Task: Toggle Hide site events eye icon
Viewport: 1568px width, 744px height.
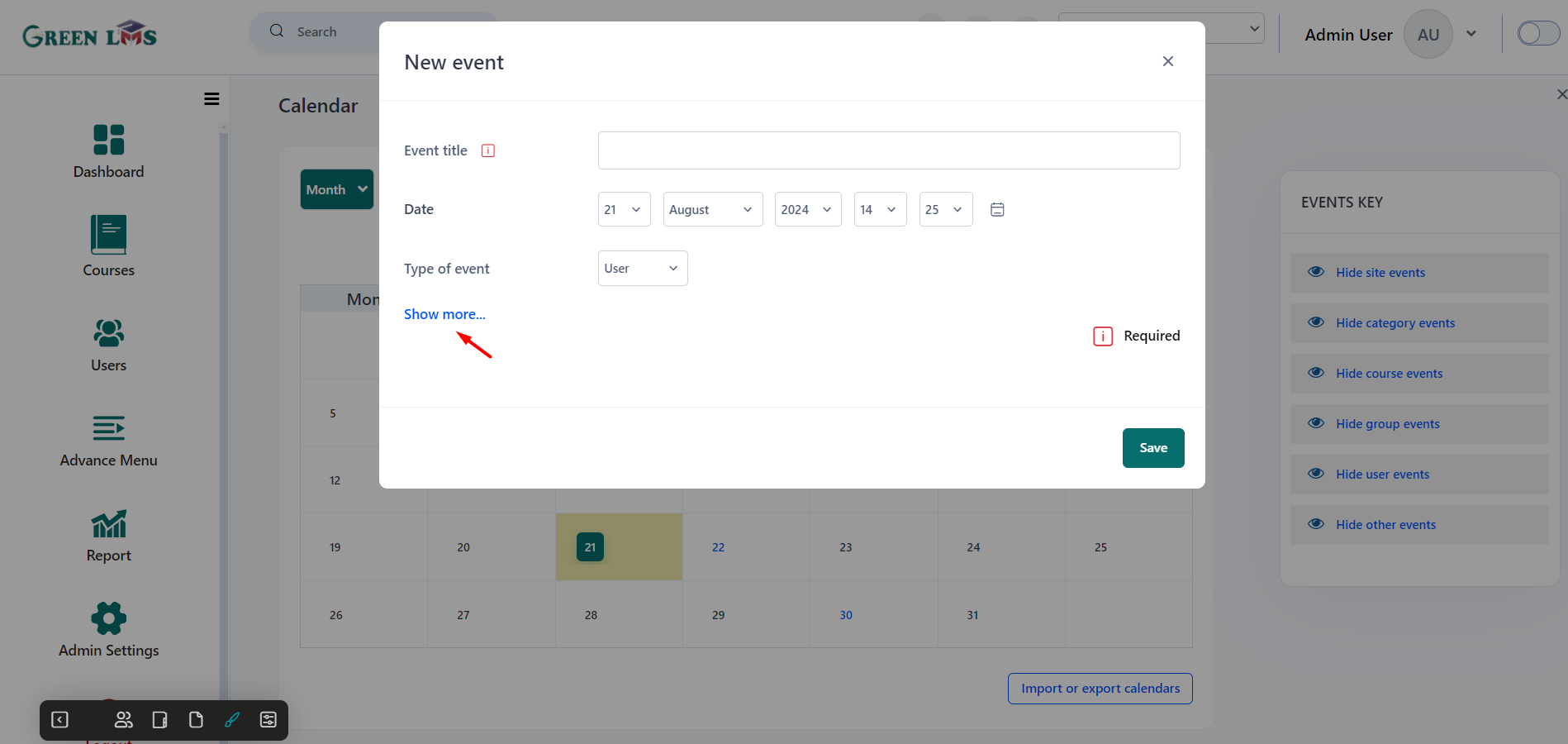Action: point(1316,272)
